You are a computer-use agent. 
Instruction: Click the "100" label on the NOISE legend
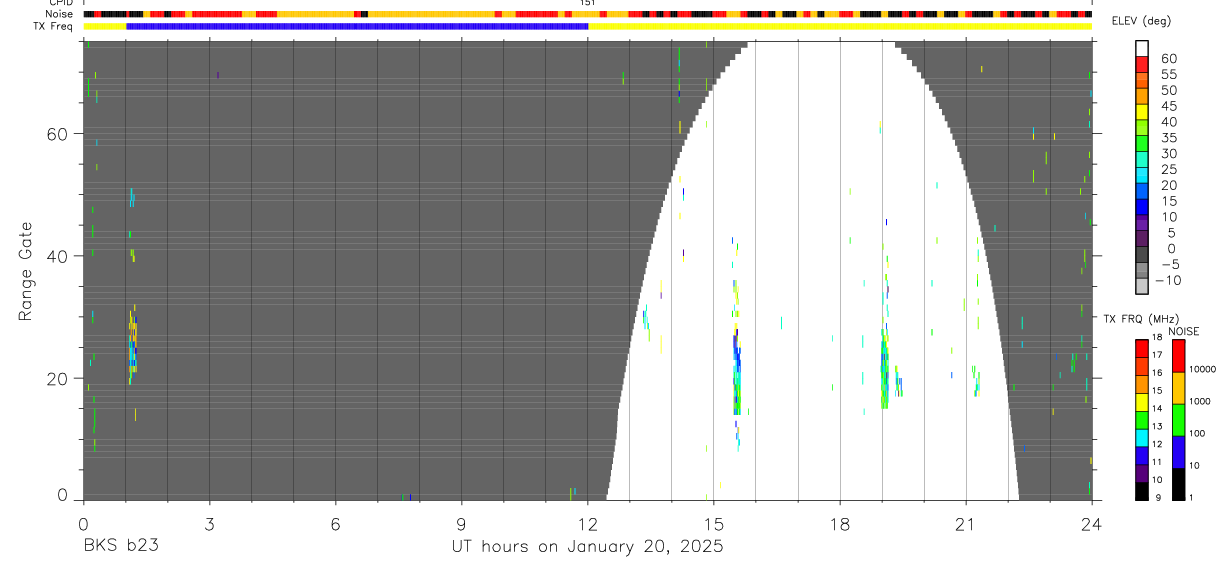click(1198, 433)
